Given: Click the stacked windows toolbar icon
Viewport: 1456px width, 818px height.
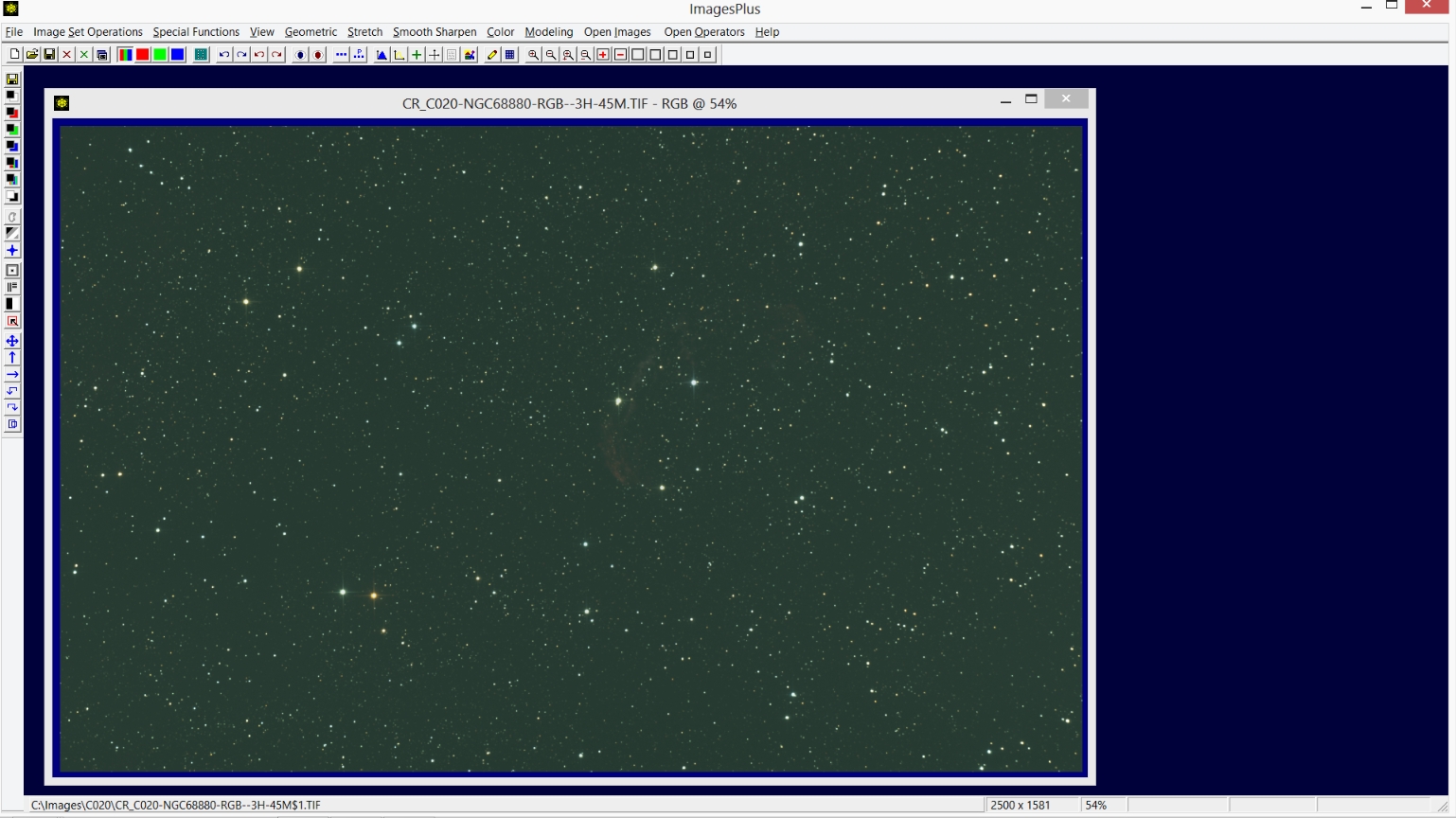Looking at the screenshot, I should (x=101, y=55).
